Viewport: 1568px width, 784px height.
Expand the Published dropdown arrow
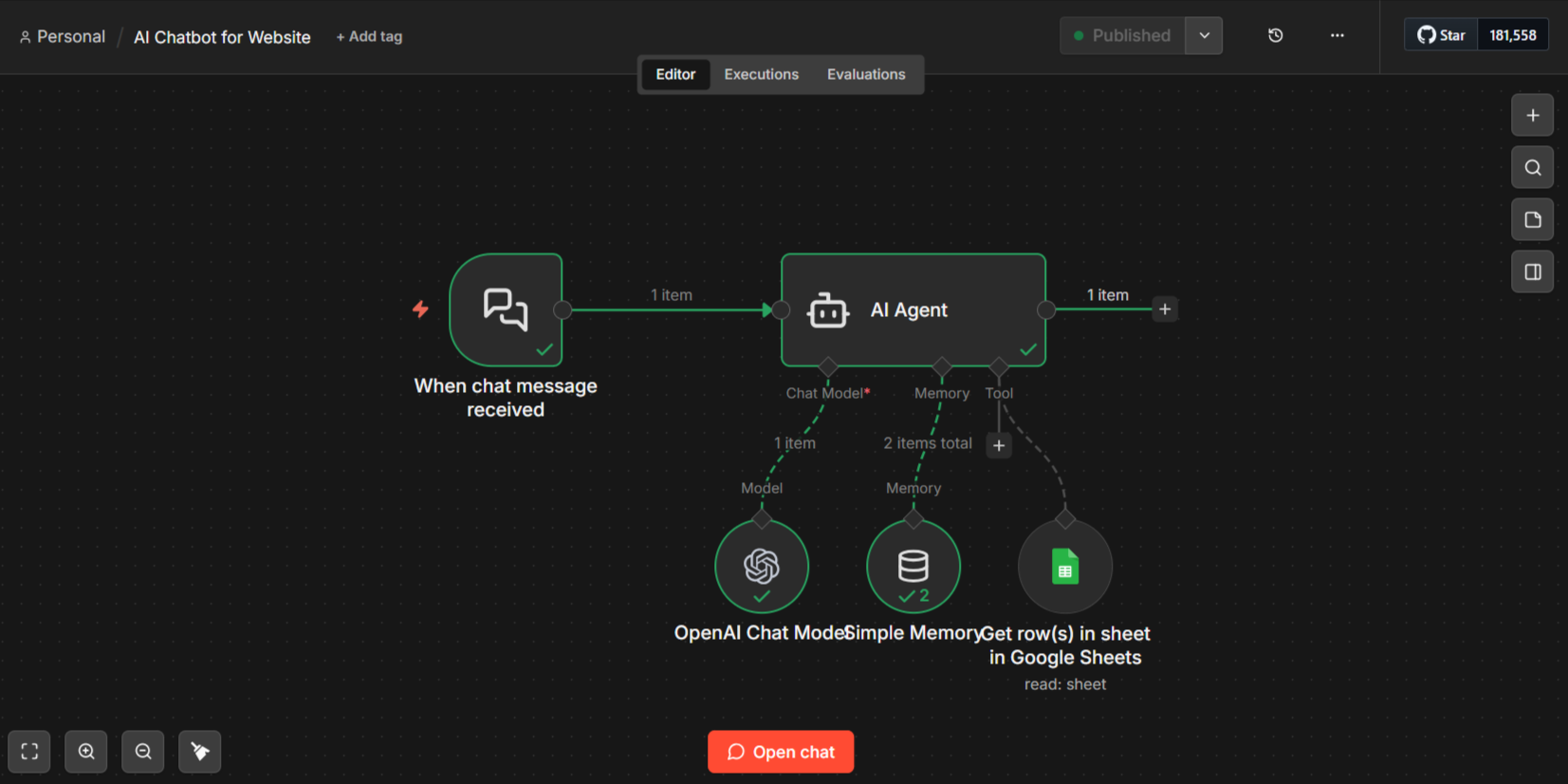(x=1204, y=35)
